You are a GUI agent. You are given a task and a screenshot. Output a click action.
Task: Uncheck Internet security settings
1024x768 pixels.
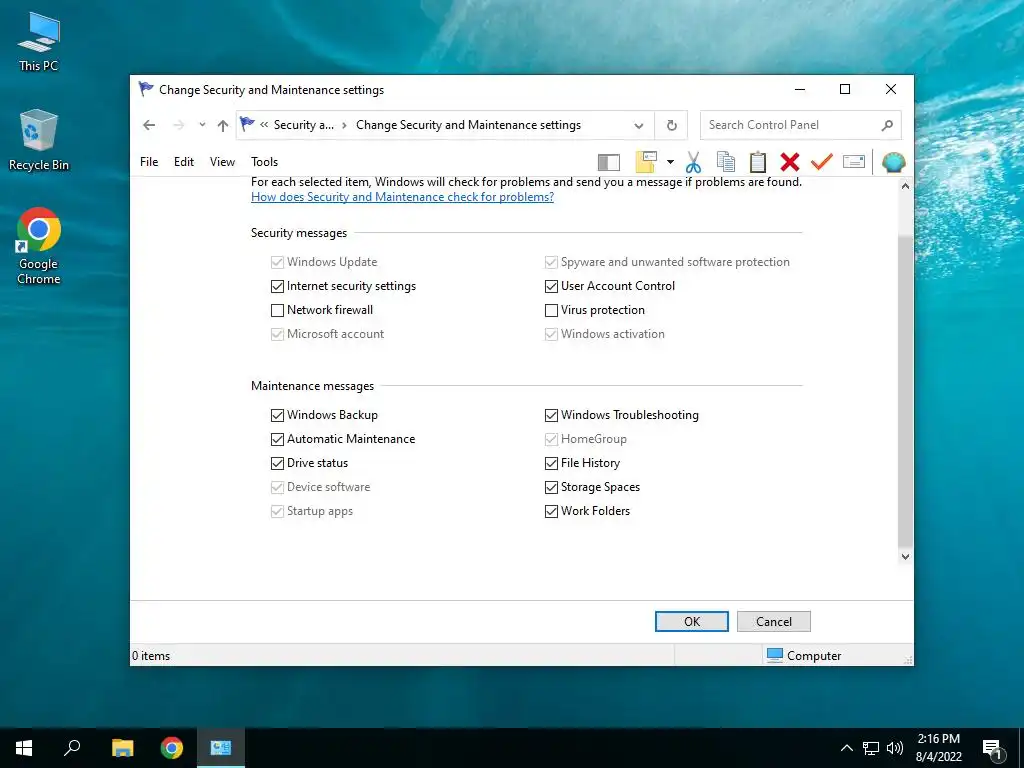(x=278, y=286)
